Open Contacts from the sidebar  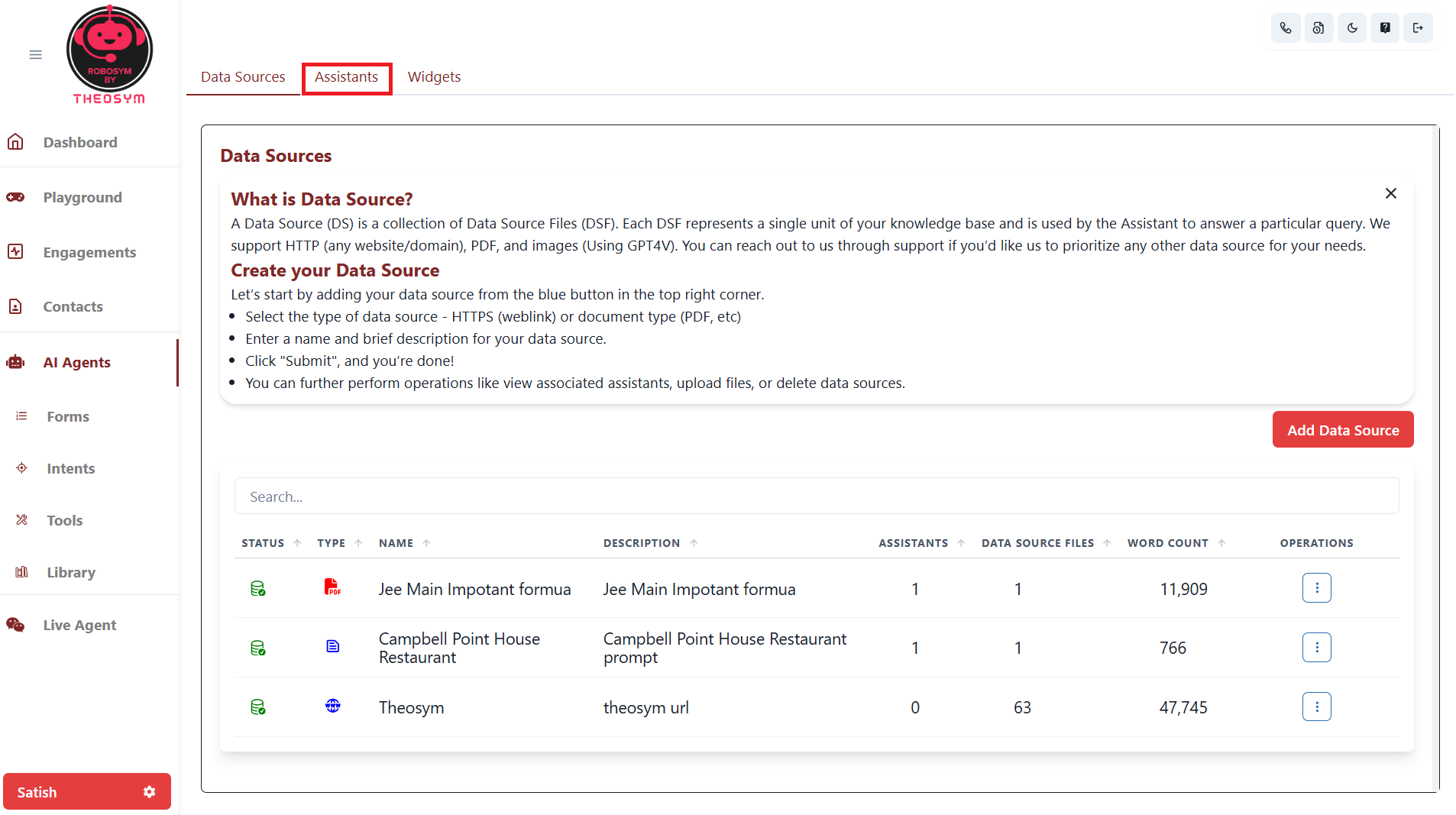(73, 307)
